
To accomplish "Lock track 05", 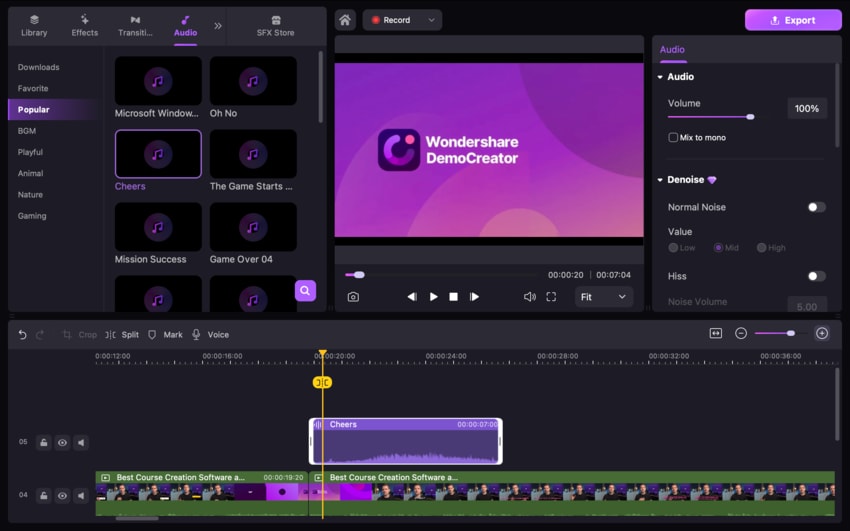I will (x=43, y=443).
